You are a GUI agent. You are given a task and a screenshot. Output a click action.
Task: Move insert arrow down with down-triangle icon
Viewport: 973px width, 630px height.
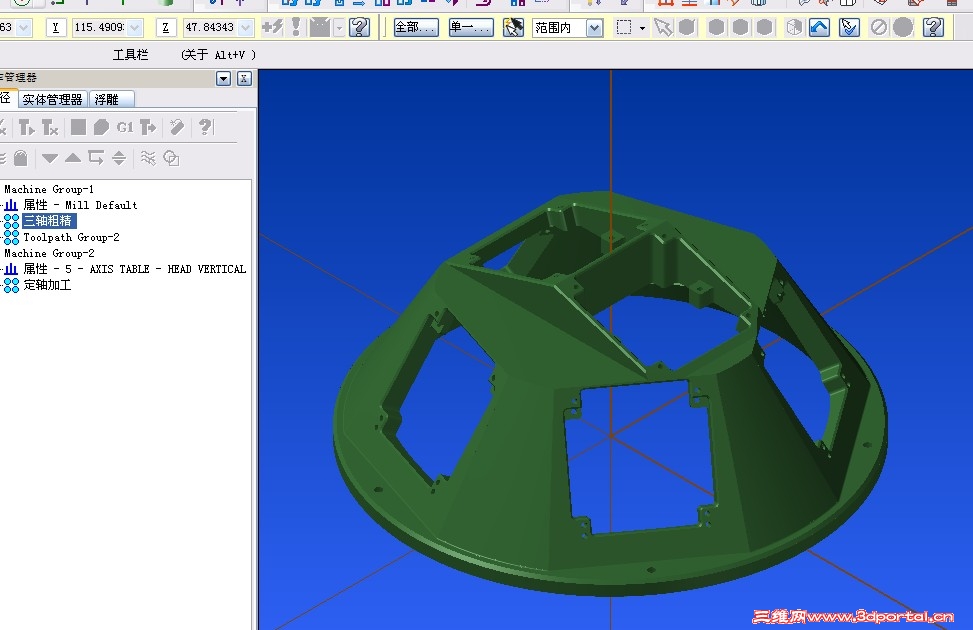tap(50, 158)
